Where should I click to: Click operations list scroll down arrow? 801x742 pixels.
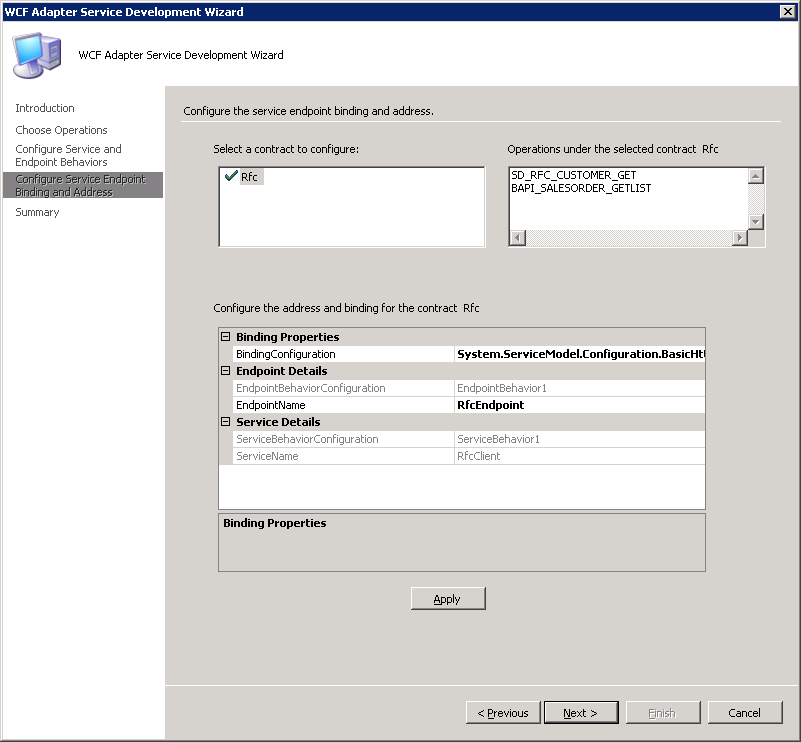[756, 222]
